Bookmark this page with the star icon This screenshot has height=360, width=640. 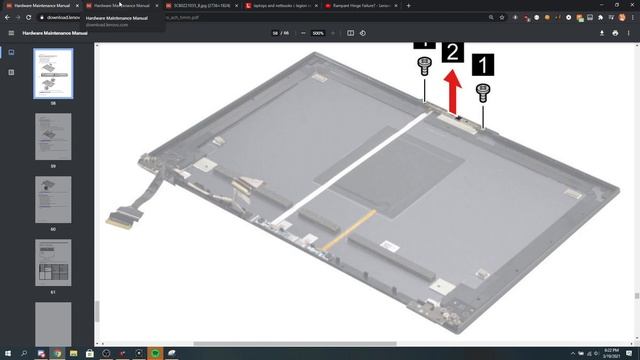pyautogui.click(x=502, y=18)
